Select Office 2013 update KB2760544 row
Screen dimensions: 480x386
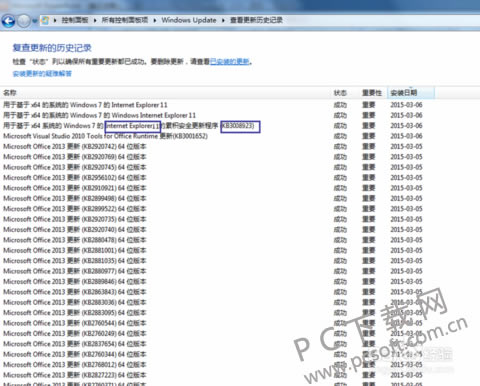coord(213,323)
